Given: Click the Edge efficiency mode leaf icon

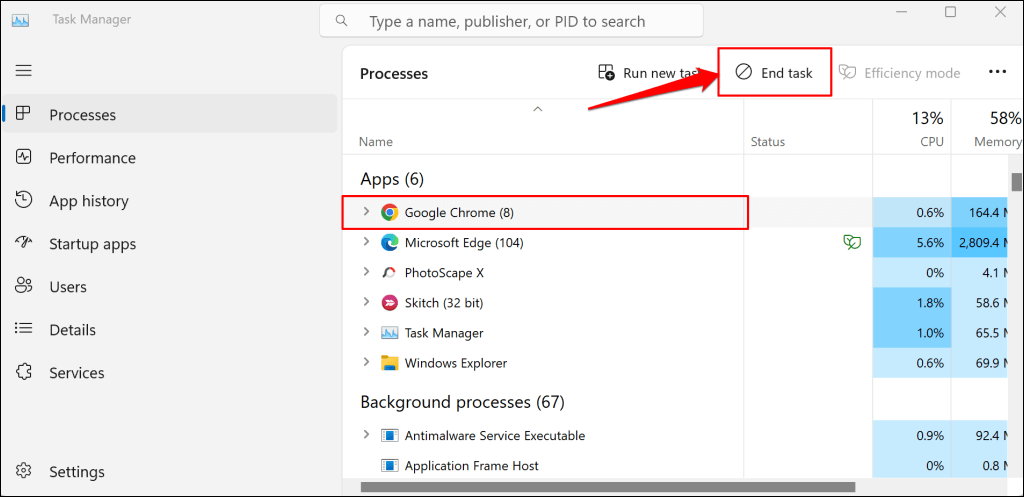Looking at the screenshot, I should 852,242.
